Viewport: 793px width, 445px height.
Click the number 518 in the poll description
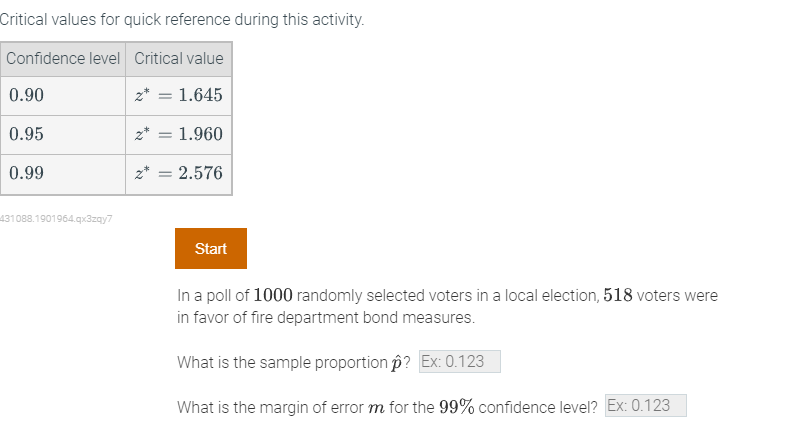pyautogui.click(x=618, y=295)
